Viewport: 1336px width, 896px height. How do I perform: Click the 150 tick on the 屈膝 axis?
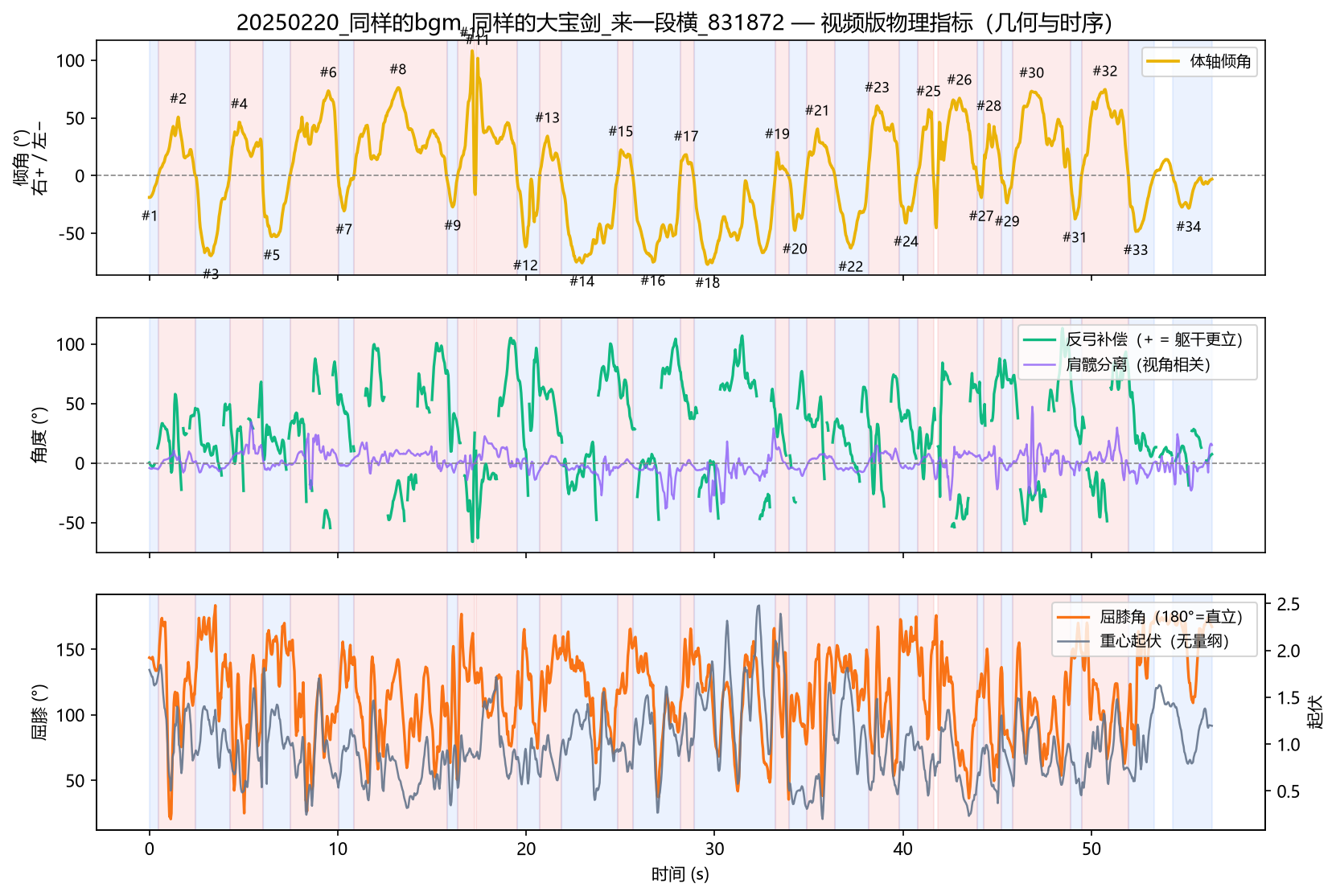click(71, 649)
